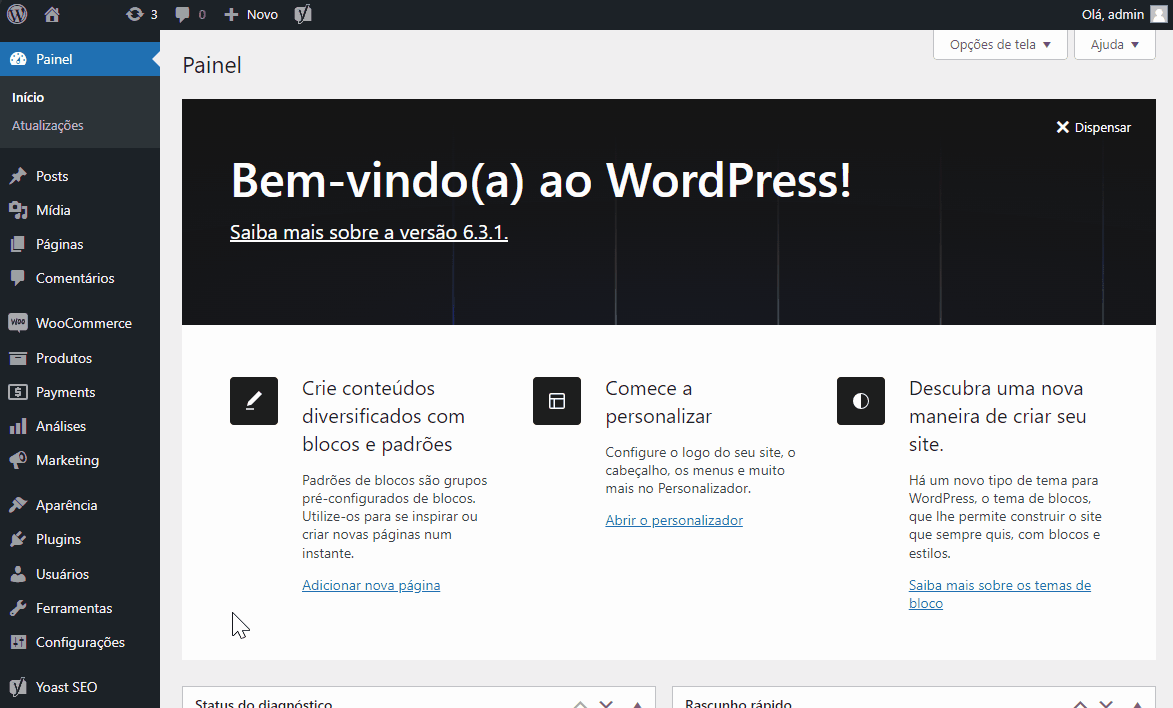Click the Painel page heading
1173x708 pixels.
pos(212,65)
